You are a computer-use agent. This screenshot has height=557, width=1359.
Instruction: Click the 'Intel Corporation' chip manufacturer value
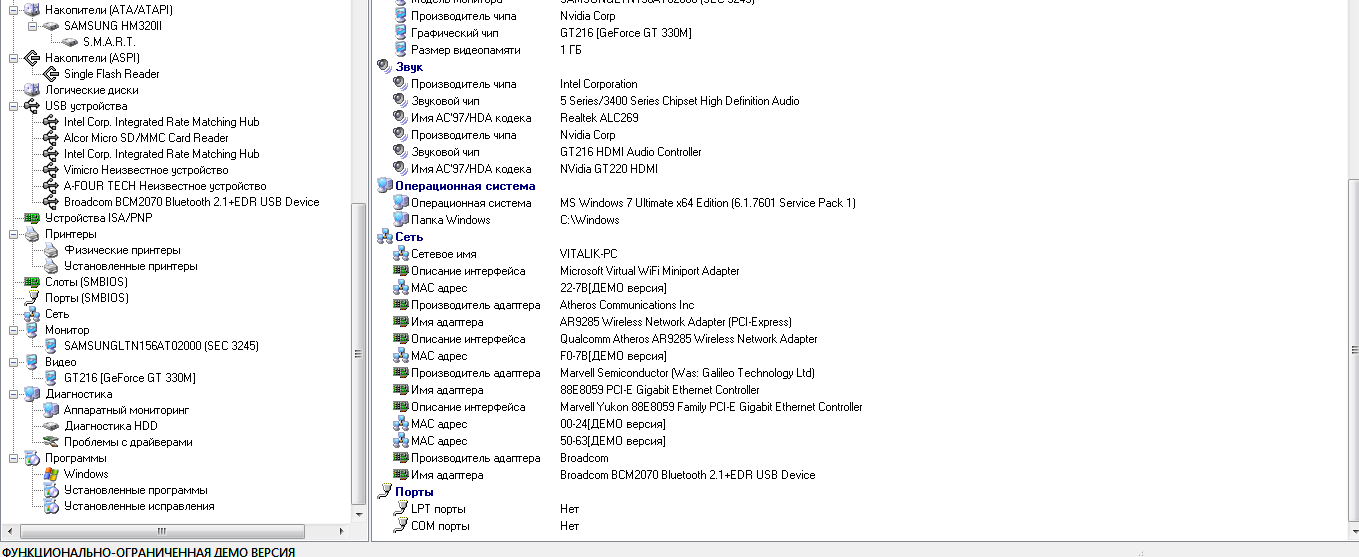point(599,84)
